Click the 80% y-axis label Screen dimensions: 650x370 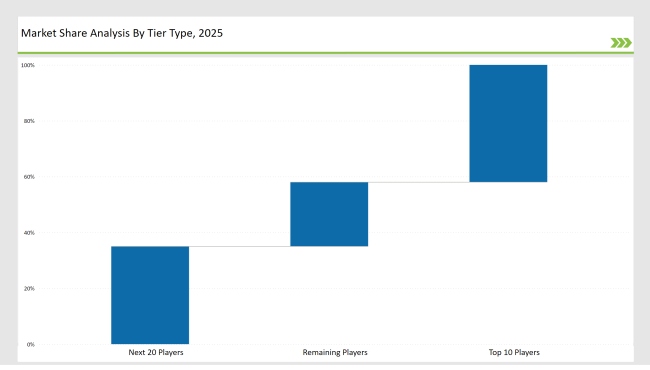(x=29, y=121)
